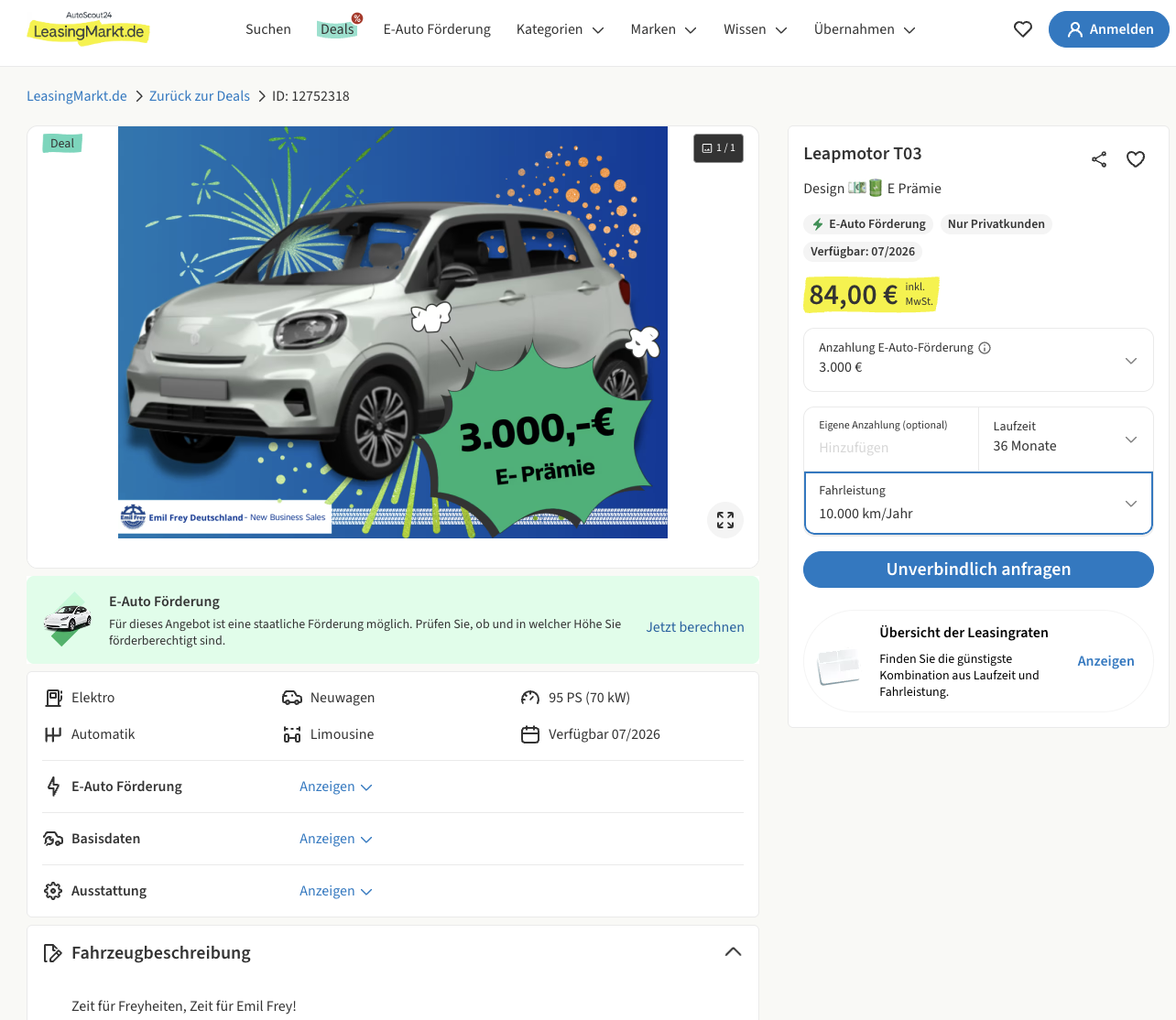Open the Laufzeit 36 Monate dropdown
This screenshot has width=1176, height=1020.
(1064, 439)
